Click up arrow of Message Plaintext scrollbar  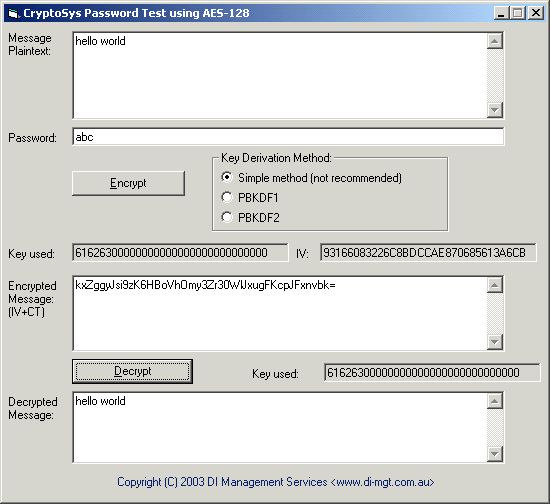pos(495,41)
